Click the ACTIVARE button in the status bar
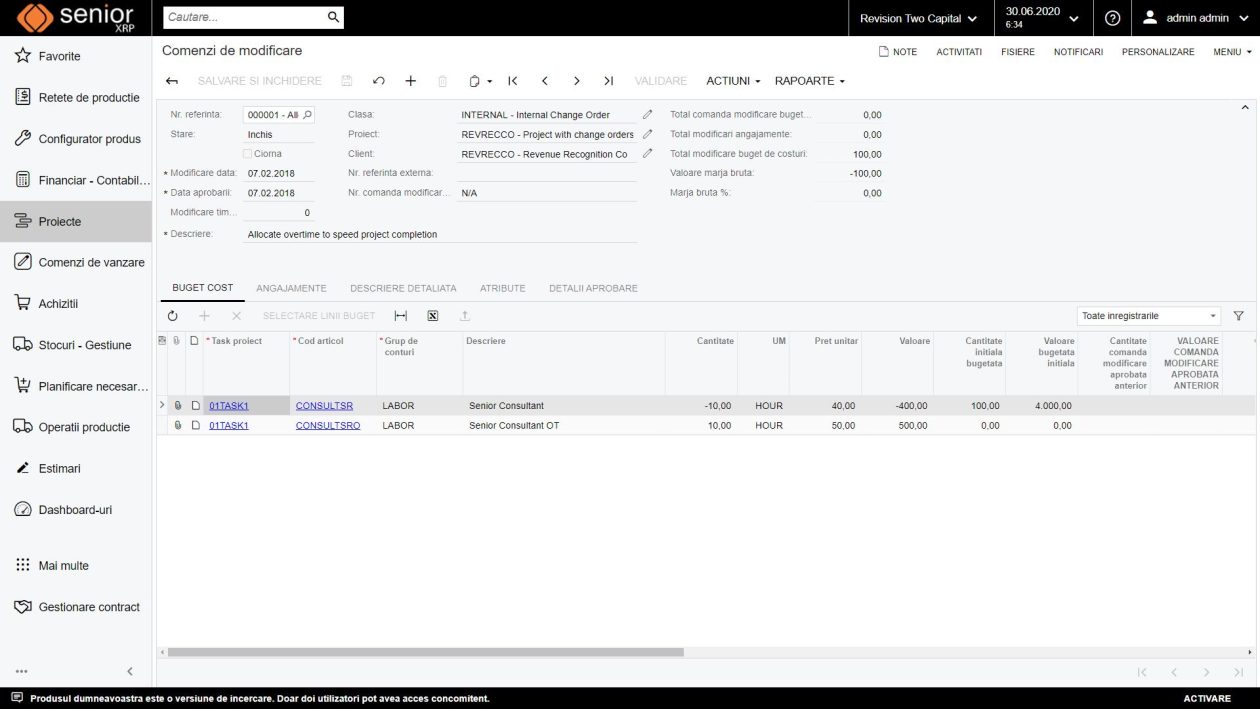The image size is (1260, 709). click(x=1206, y=698)
